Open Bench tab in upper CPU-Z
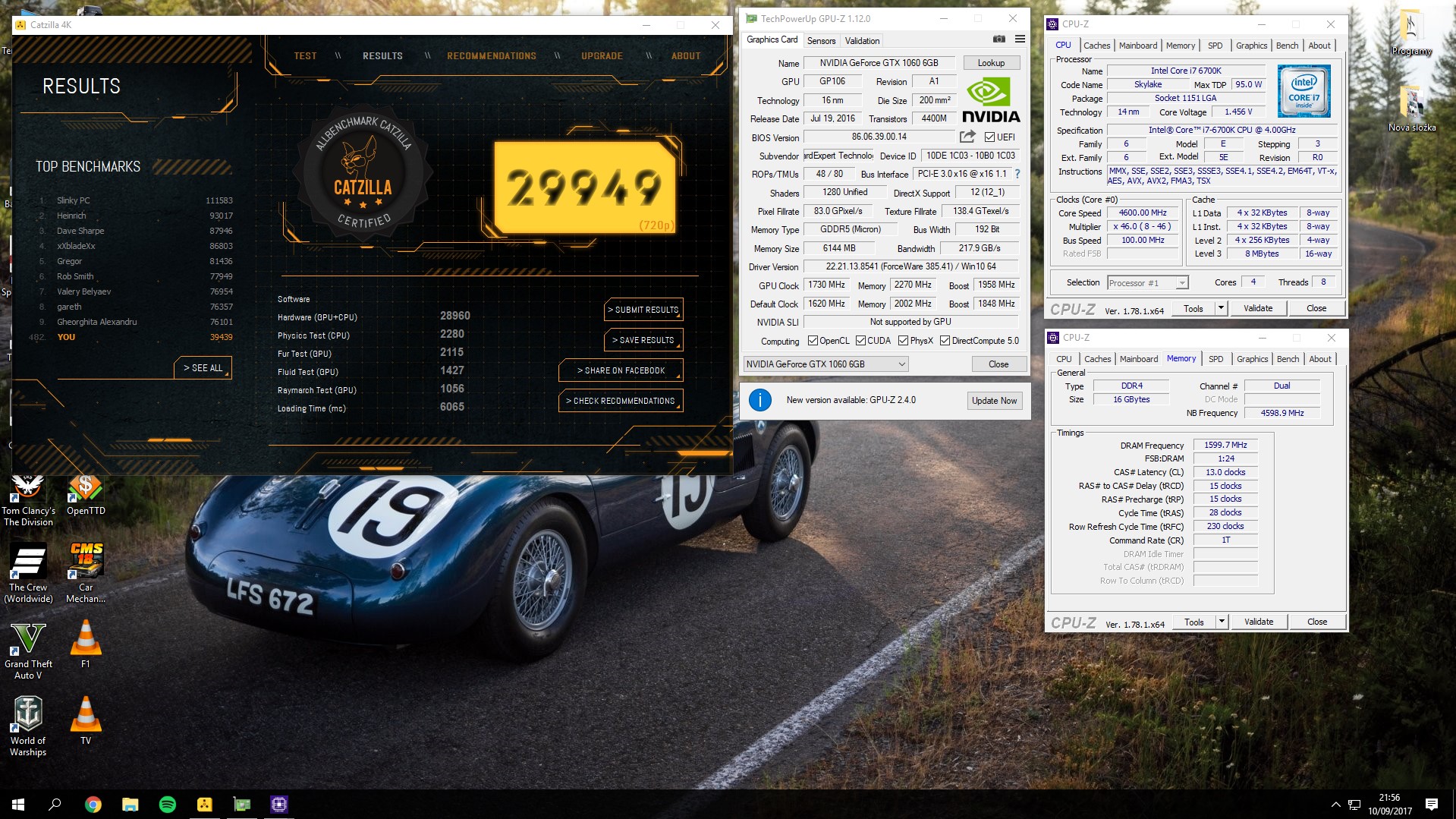The height and width of the screenshot is (819, 1456). (x=1287, y=46)
